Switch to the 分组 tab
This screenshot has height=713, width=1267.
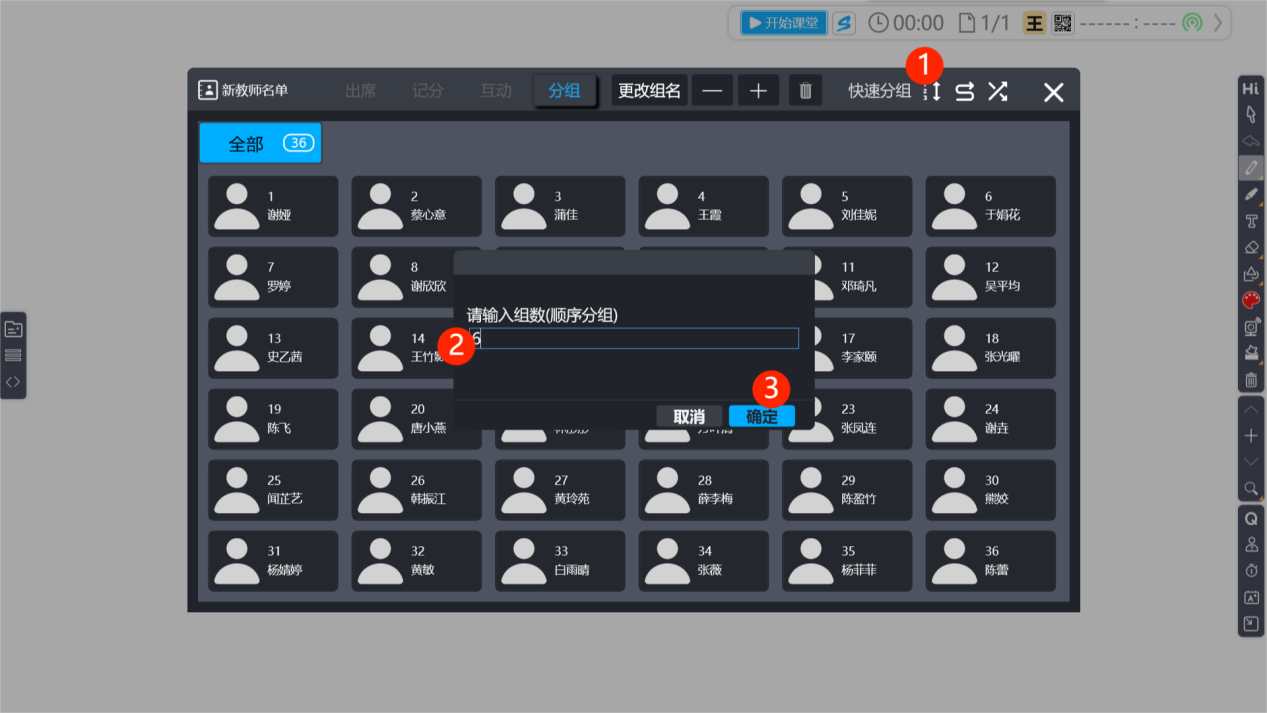click(x=564, y=91)
